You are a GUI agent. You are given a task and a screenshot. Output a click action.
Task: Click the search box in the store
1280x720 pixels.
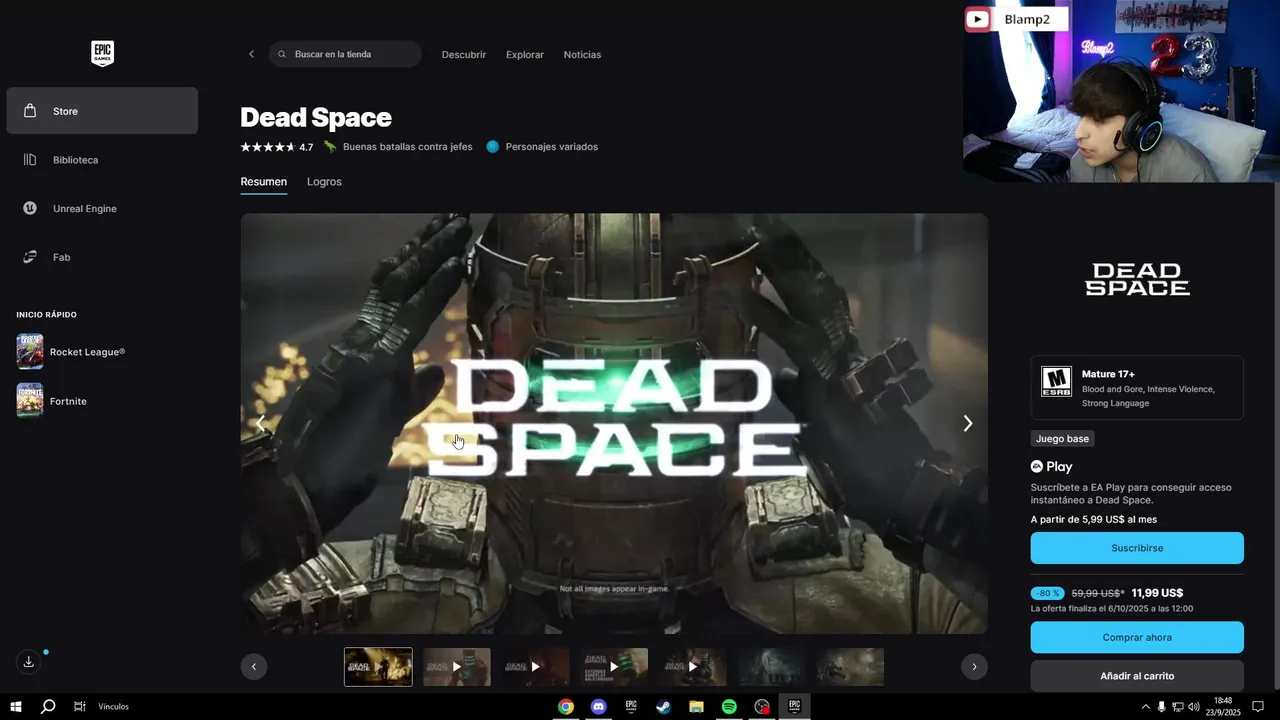pos(345,54)
